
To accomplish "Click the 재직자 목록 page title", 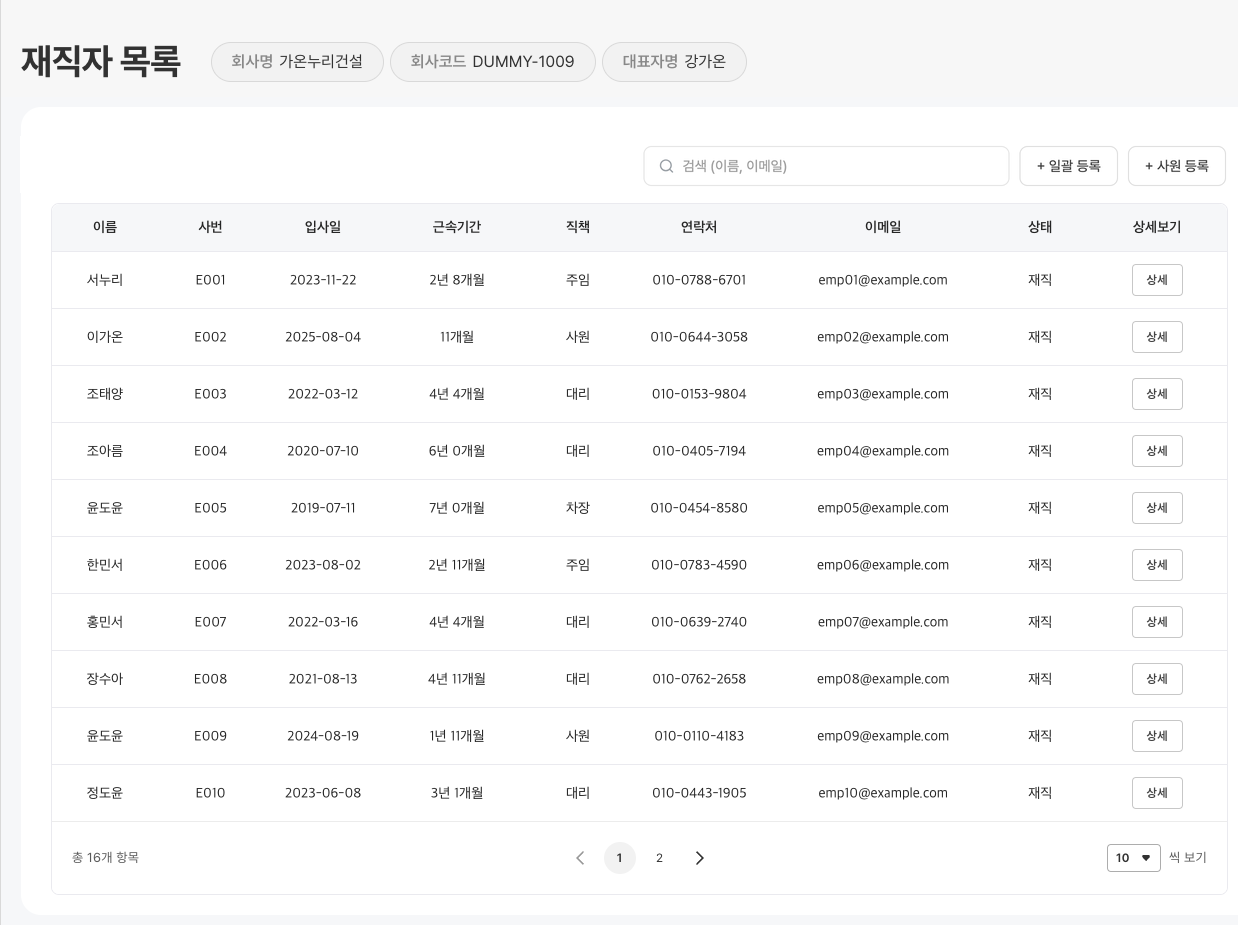I will (101, 62).
